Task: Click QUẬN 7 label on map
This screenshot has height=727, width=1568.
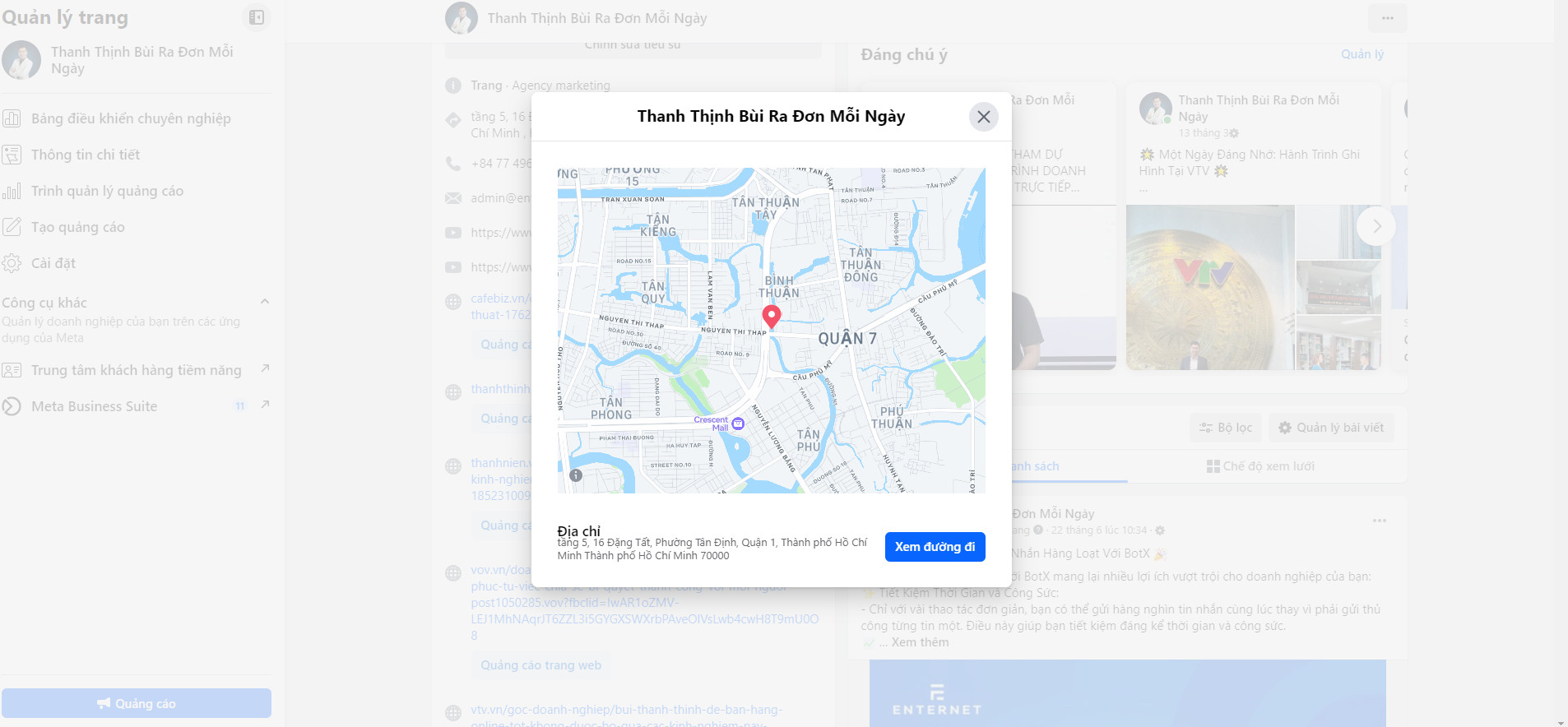Action: pos(847,338)
